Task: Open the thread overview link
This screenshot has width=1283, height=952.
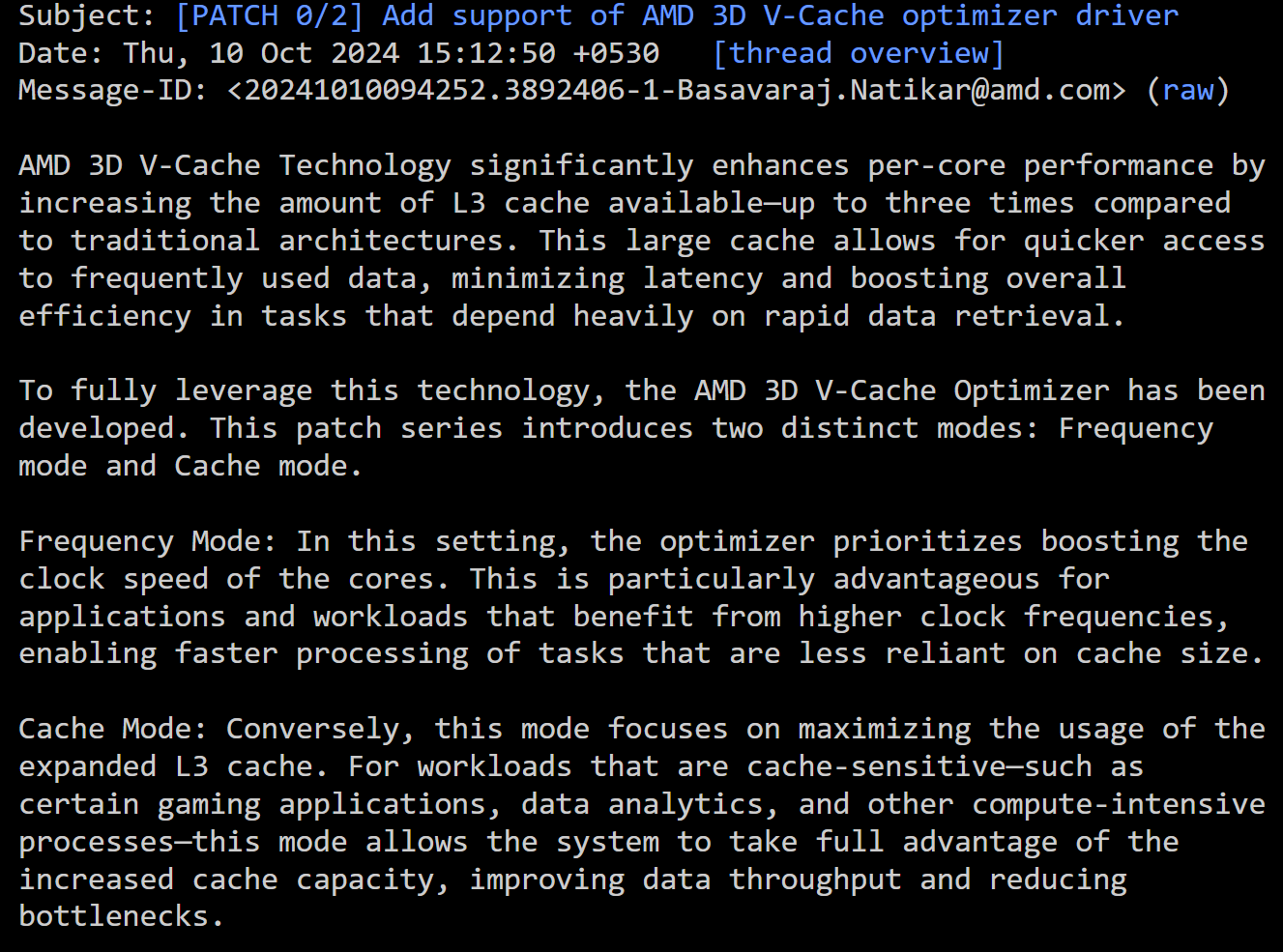Action: (858, 53)
